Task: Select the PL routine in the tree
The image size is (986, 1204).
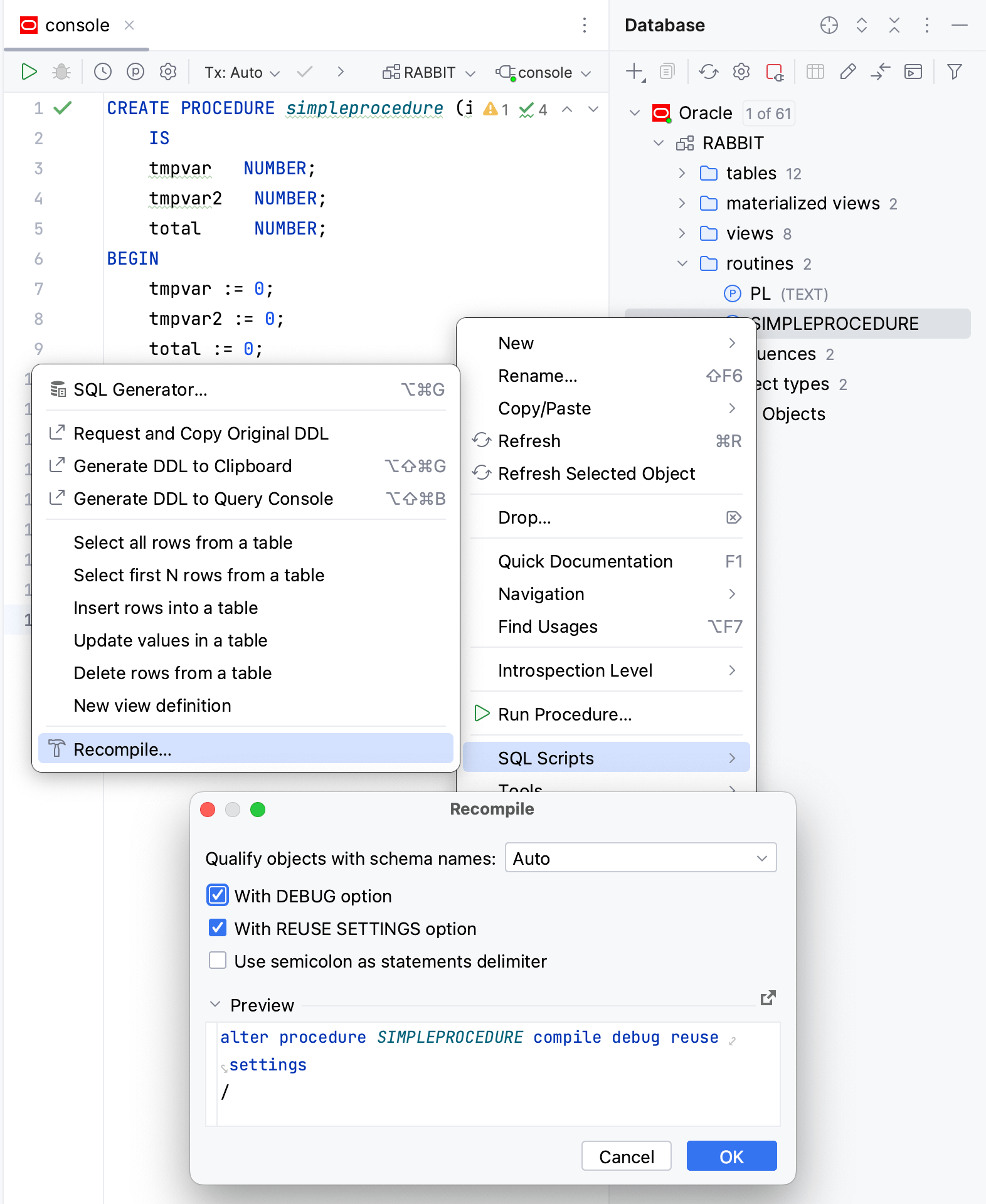Action: coord(760,293)
